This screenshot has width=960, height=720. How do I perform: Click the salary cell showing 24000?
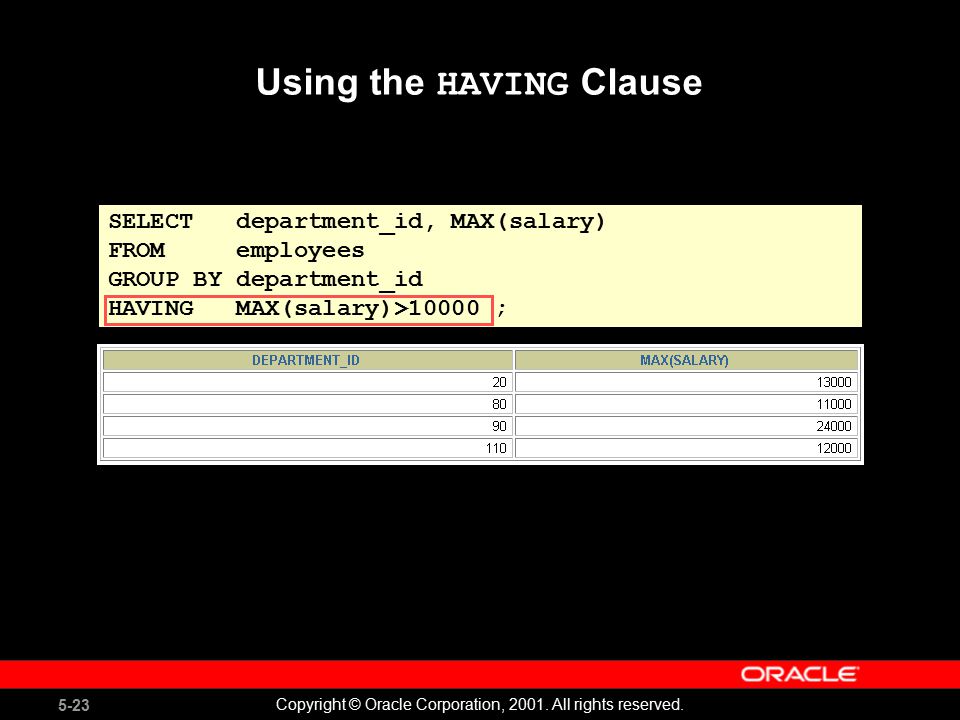coord(686,426)
